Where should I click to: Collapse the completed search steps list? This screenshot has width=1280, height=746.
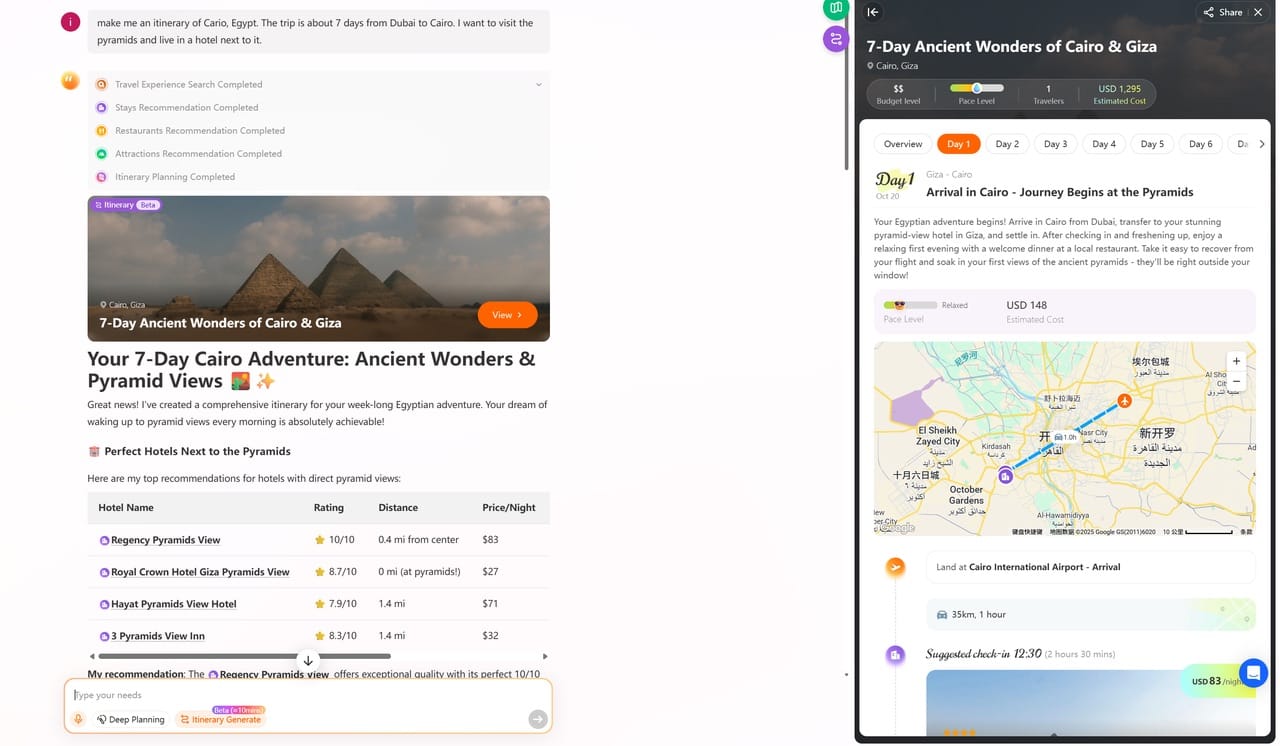tap(538, 85)
